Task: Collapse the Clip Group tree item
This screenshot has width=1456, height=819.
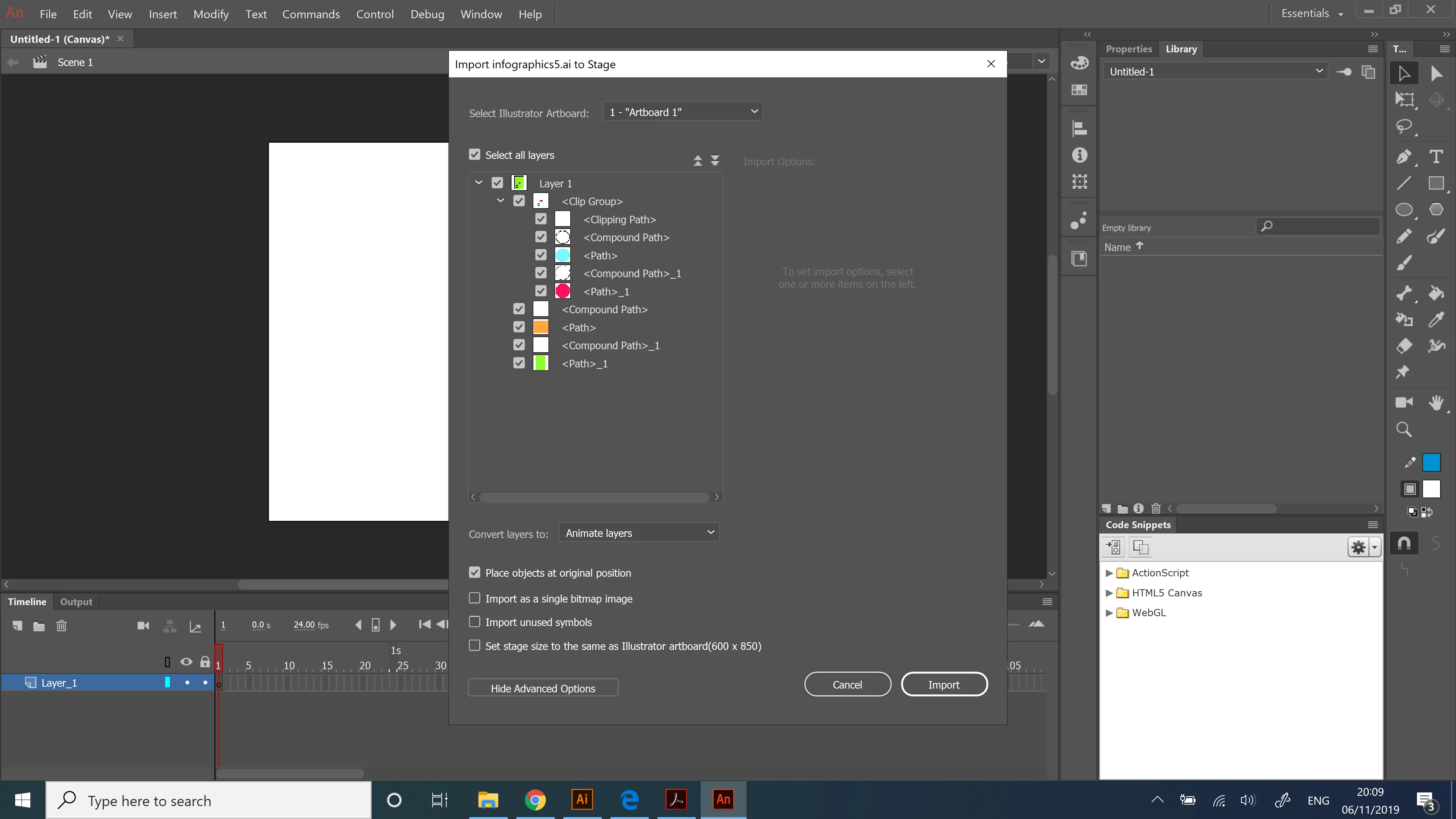Action: click(x=500, y=201)
